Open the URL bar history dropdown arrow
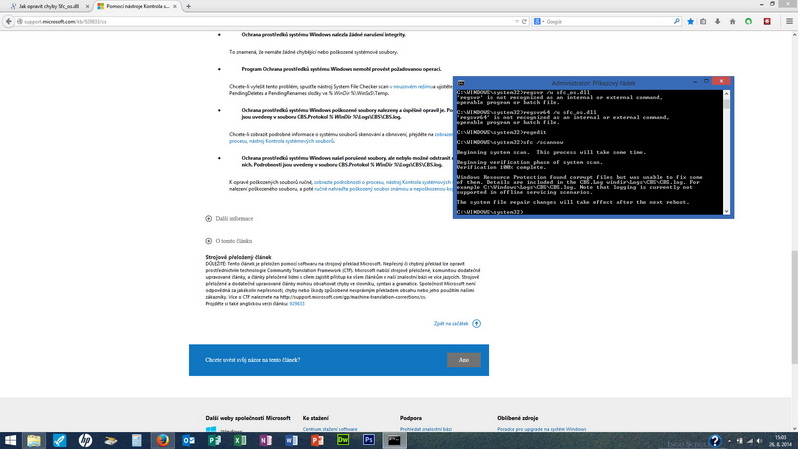Viewport: 798px width, 449px height. (517, 21)
